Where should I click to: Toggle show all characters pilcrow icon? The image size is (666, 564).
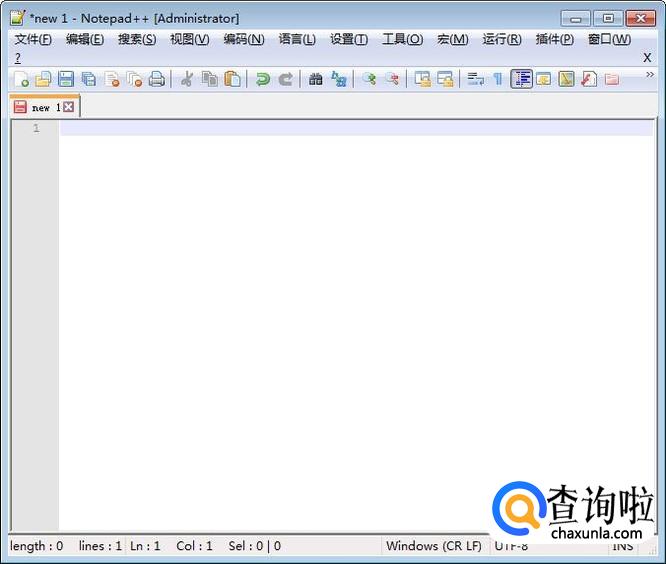coord(497,79)
